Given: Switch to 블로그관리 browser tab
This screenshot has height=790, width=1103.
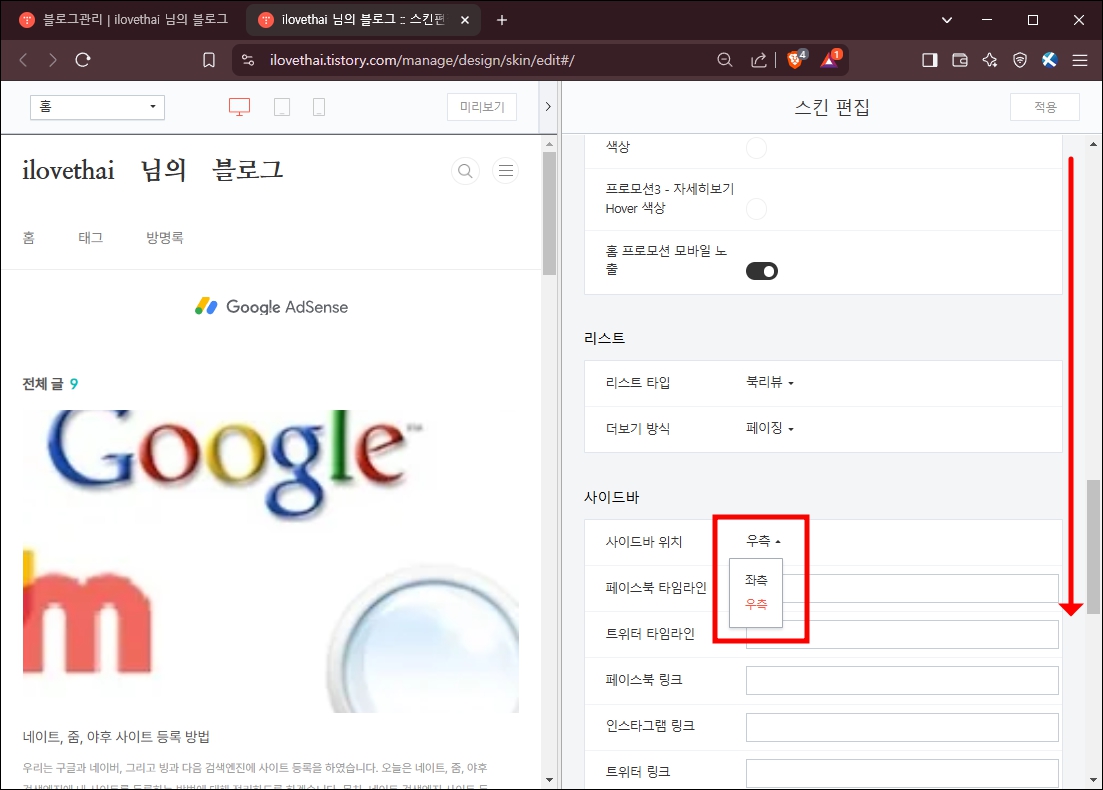Looking at the screenshot, I should click(x=125, y=20).
